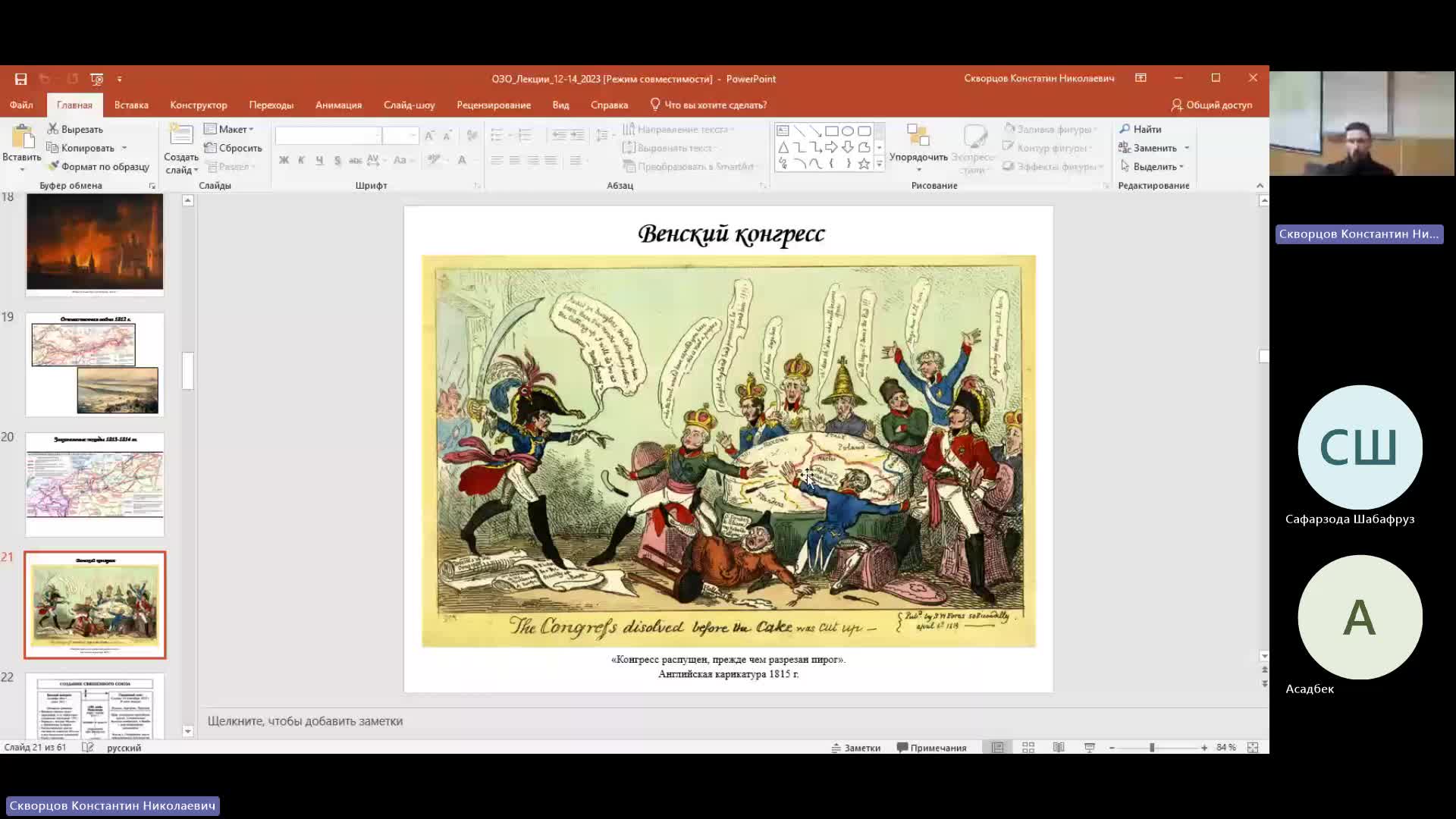Open the Макет layout dropdown

229,129
